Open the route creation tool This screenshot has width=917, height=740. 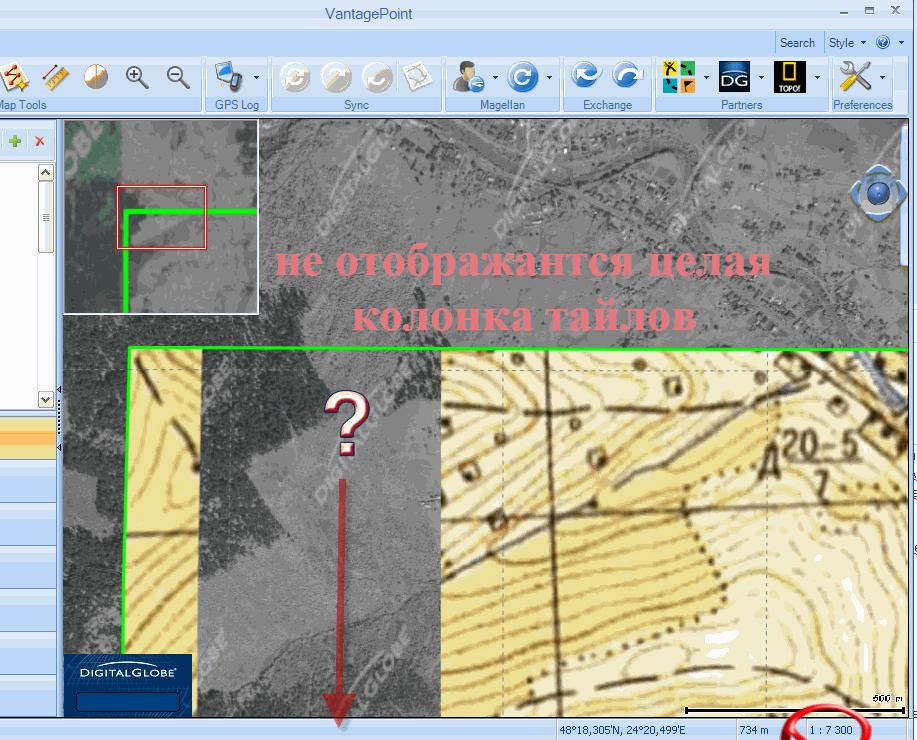[x=14, y=77]
